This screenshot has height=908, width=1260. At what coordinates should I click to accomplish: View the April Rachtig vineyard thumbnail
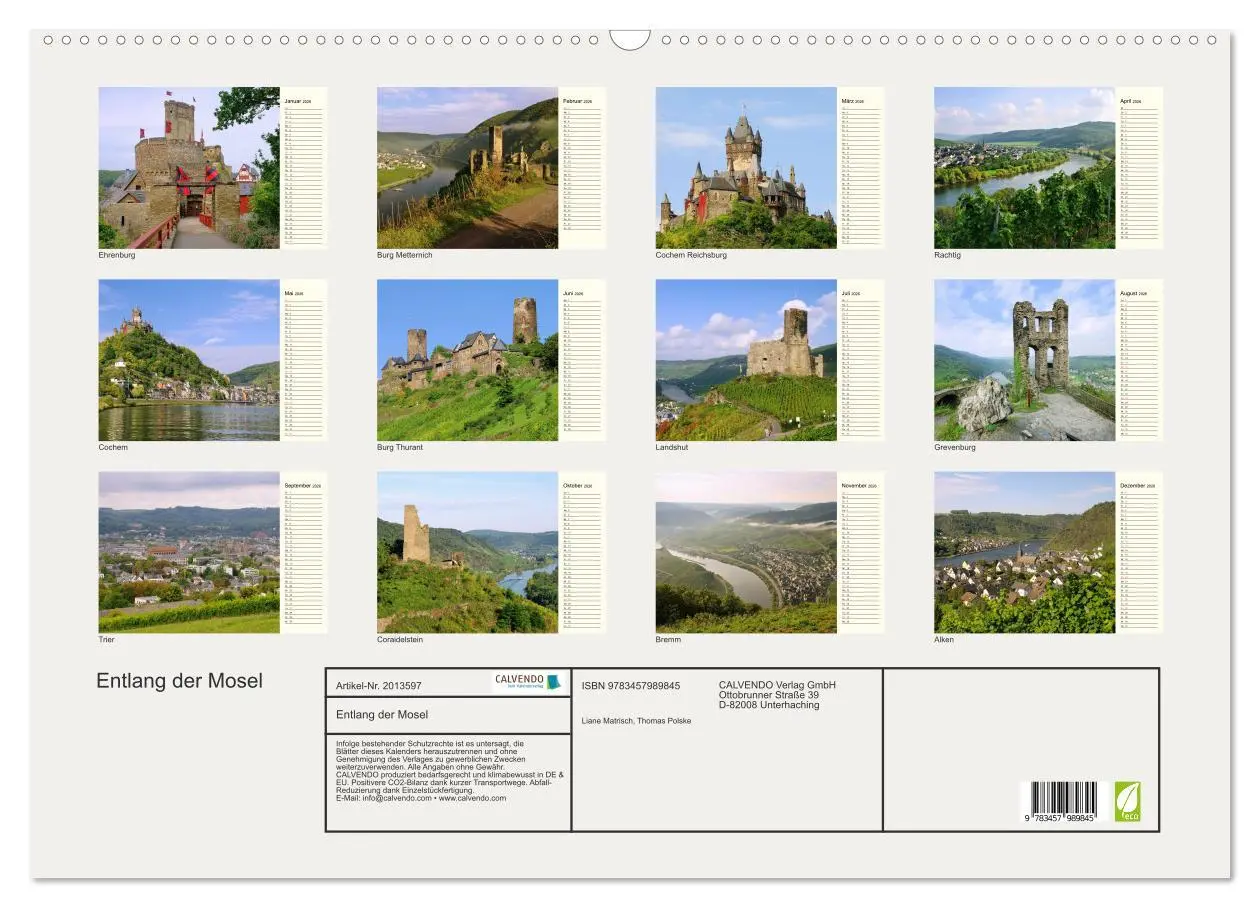point(1023,168)
